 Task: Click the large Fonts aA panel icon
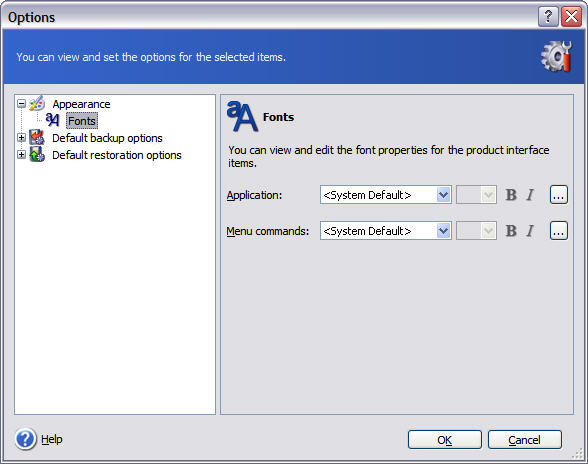point(242,116)
